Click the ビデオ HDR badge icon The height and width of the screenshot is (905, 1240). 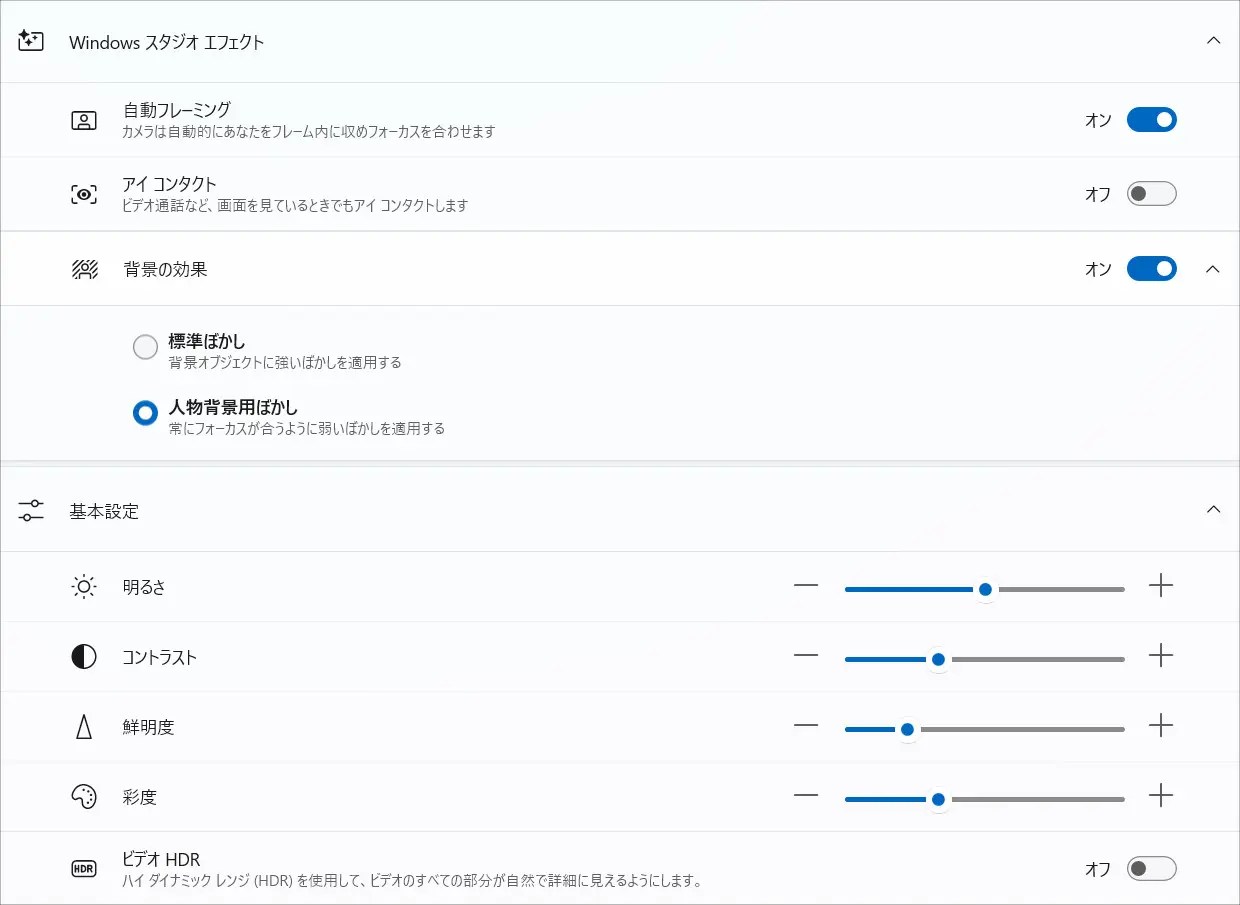click(84, 868)
